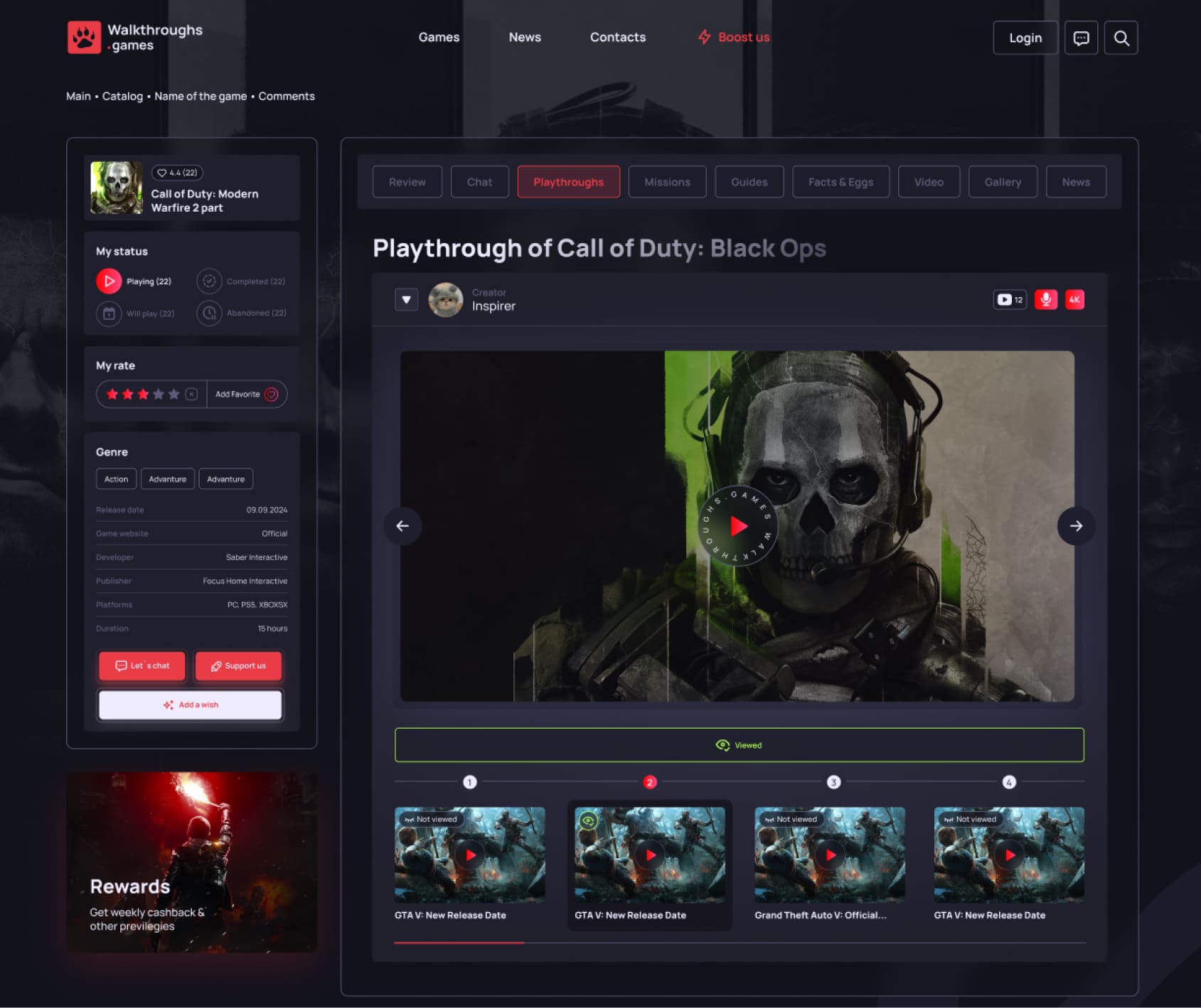Go to Main in the breadcrumb
Screen dimensions: 1201x1008
point(78,96)
